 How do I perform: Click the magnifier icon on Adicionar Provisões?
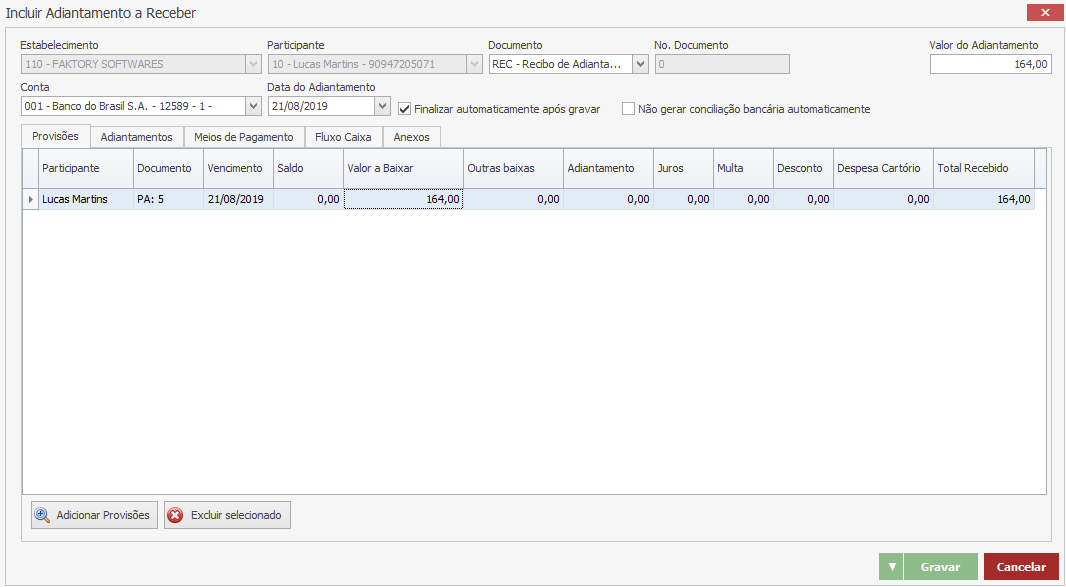(42, 515)
